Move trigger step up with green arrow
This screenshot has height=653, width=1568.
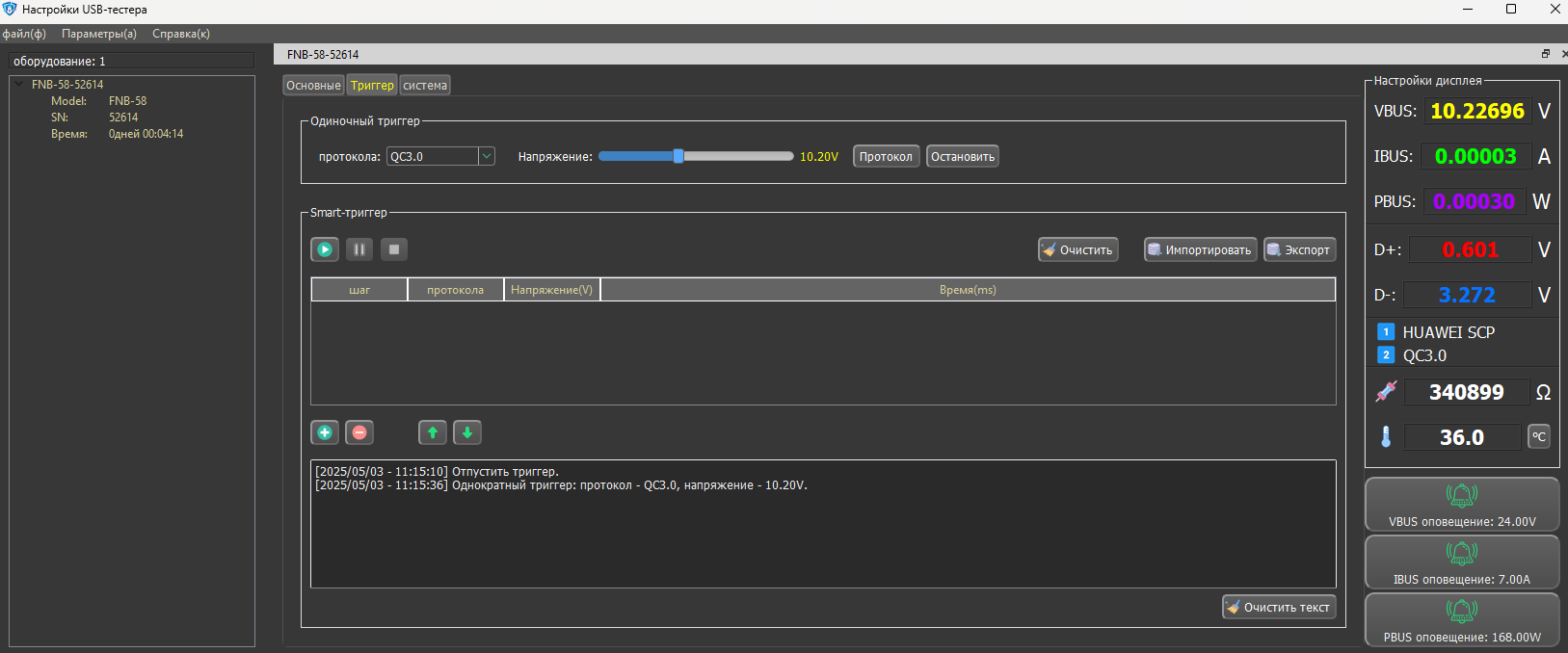pyautogui.click(x=433, y=432)
